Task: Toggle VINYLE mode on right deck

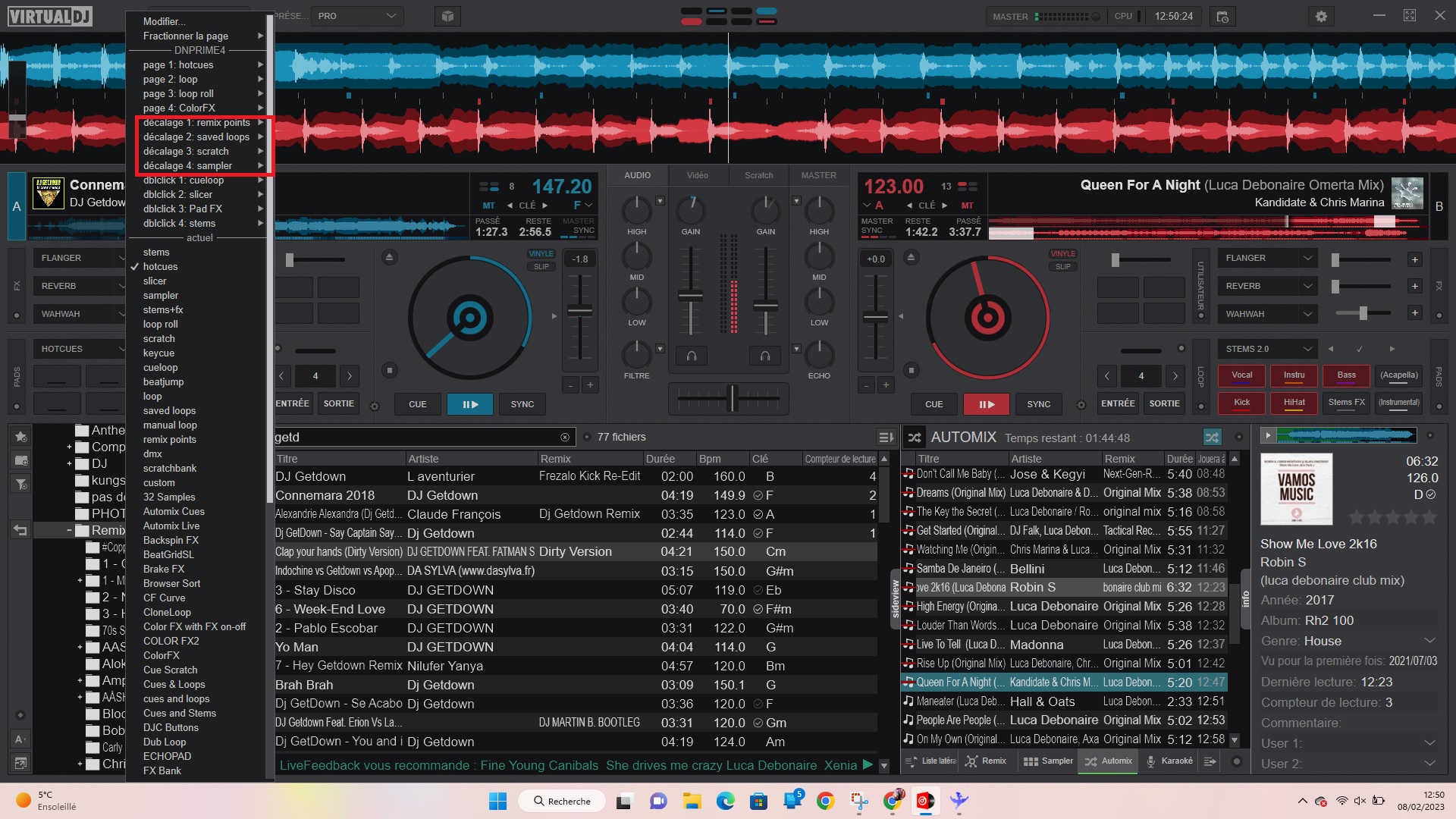Action: click(x=1062, y=254)
